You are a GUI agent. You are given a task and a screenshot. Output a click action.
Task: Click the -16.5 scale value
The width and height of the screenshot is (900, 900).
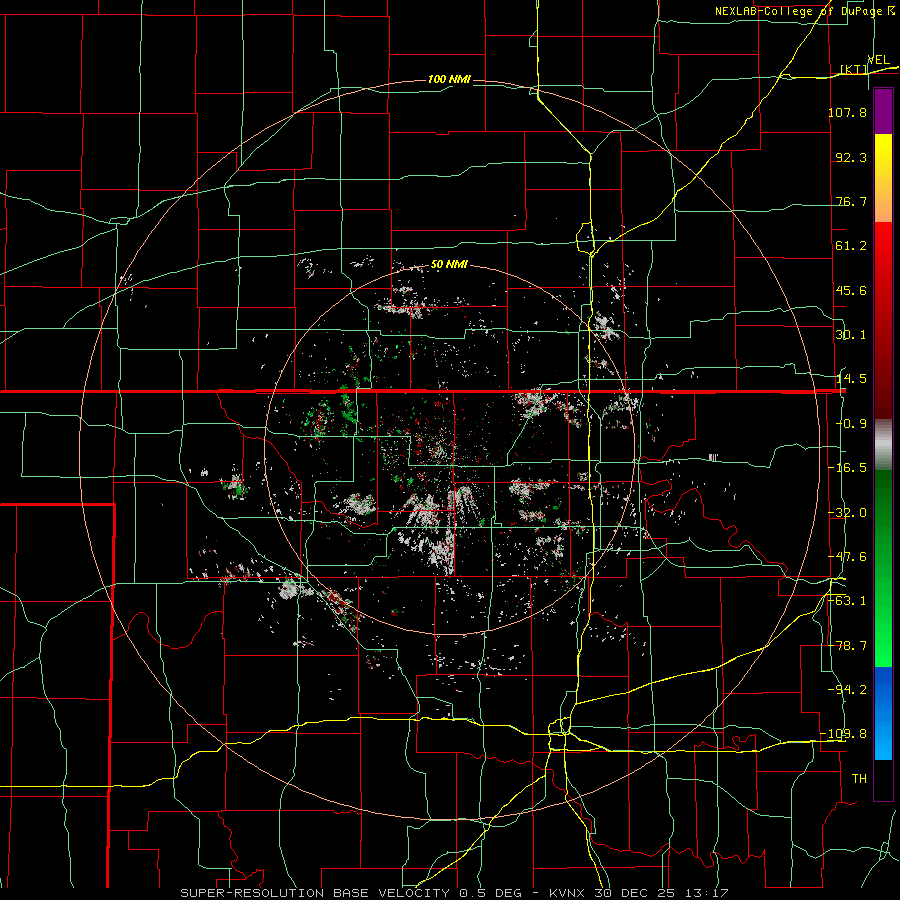coord(847,468)
